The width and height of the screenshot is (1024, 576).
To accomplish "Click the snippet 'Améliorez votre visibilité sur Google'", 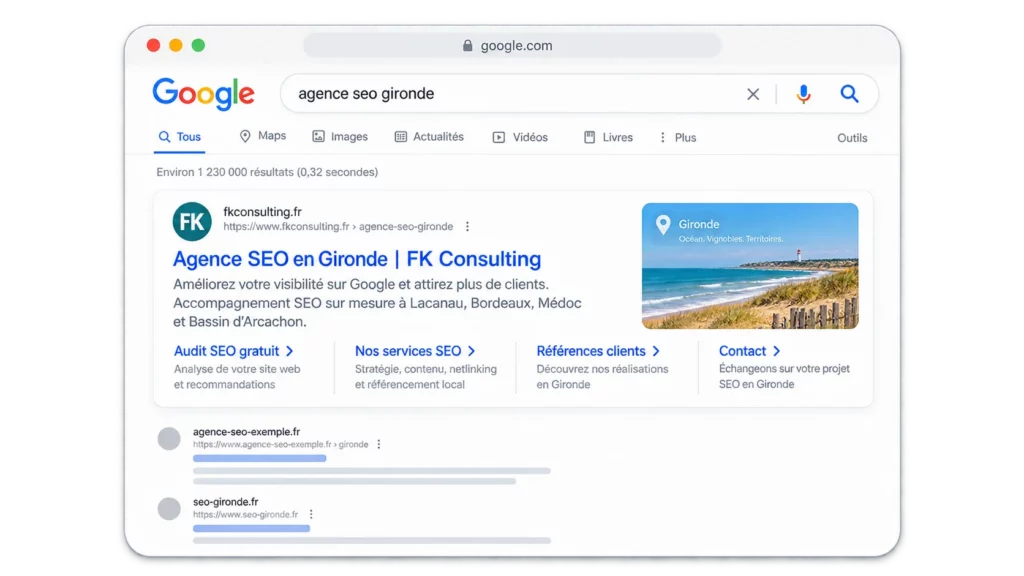I will (283, 284).
